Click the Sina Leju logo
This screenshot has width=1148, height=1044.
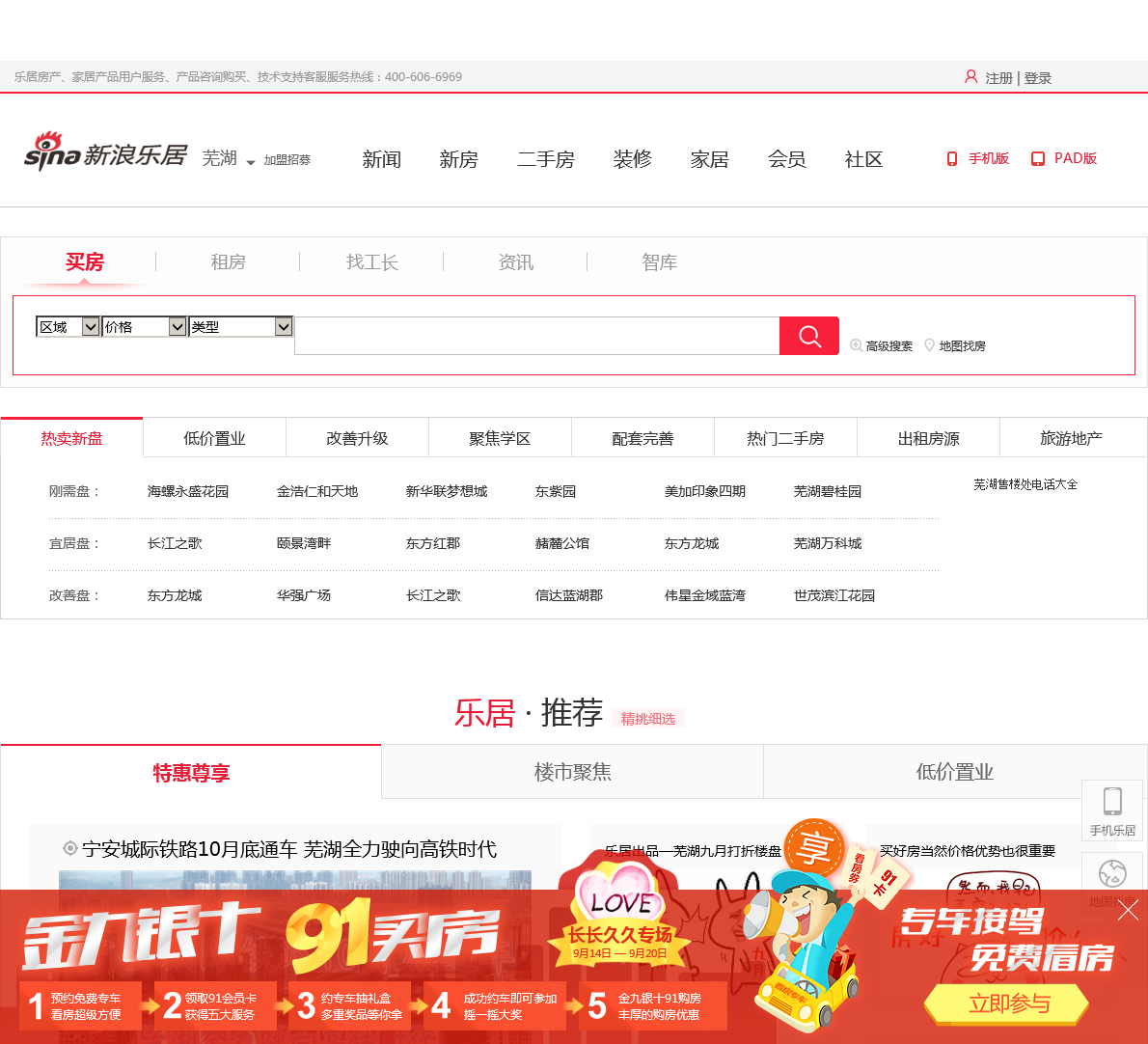[x=106, y=152]
